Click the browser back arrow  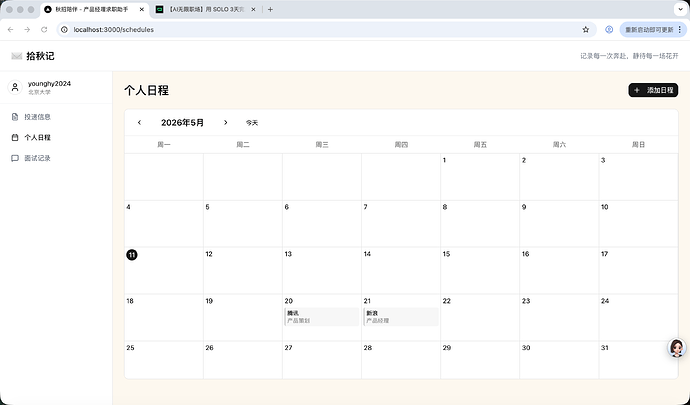coord(11,29)
